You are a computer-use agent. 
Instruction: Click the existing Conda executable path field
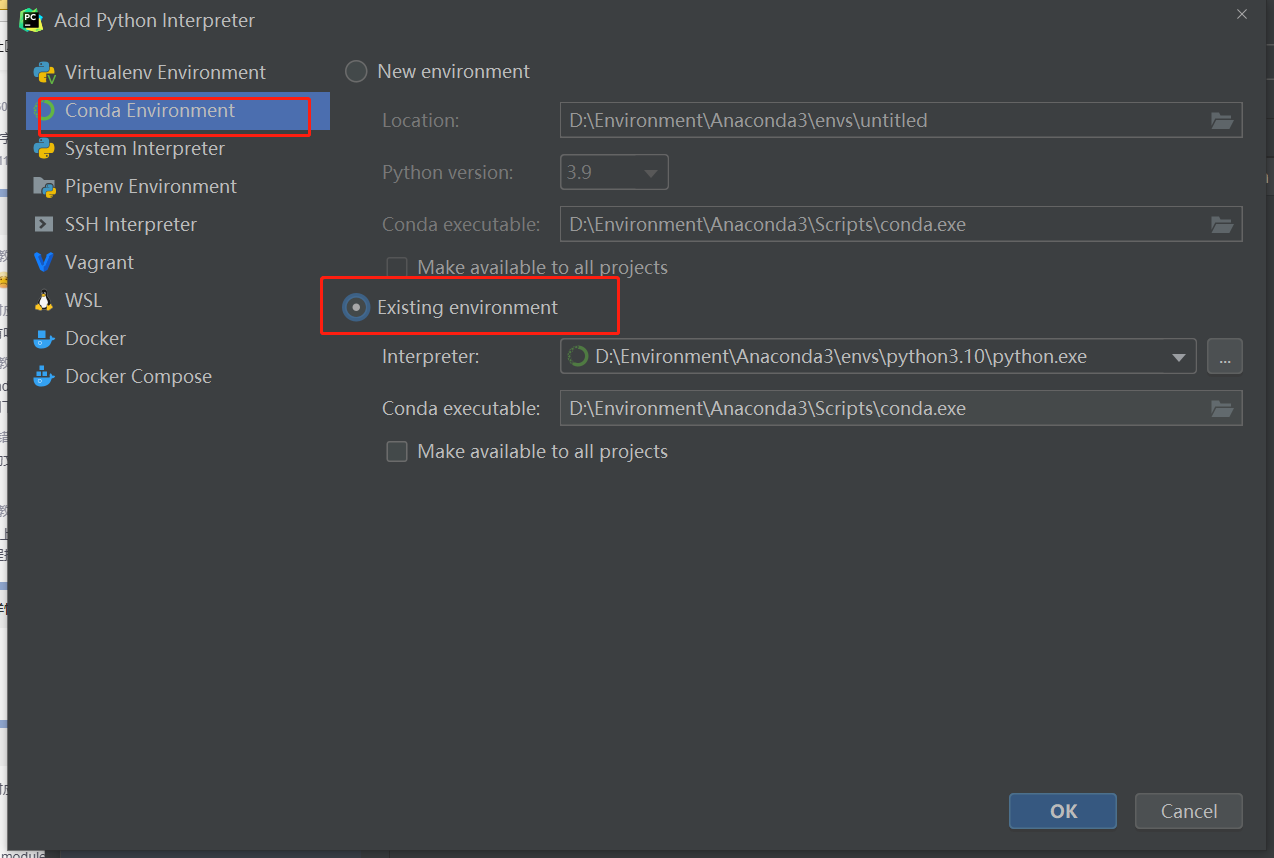(880, 408)
